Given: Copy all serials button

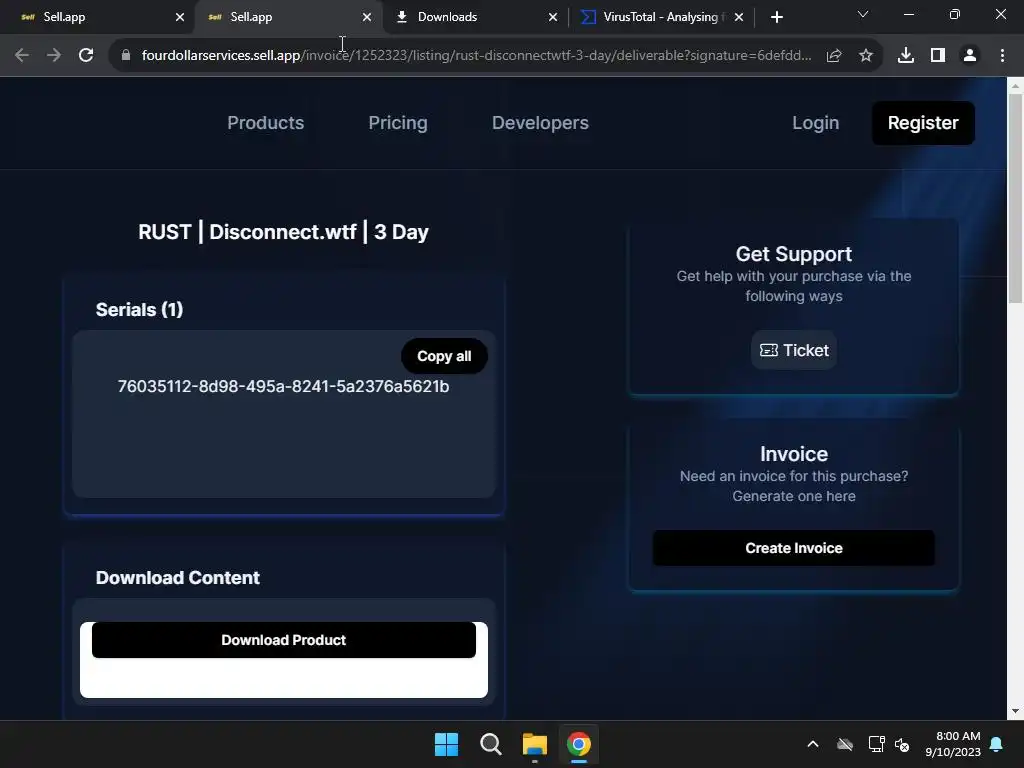Looking at the screenshot, I should point(444,356).
